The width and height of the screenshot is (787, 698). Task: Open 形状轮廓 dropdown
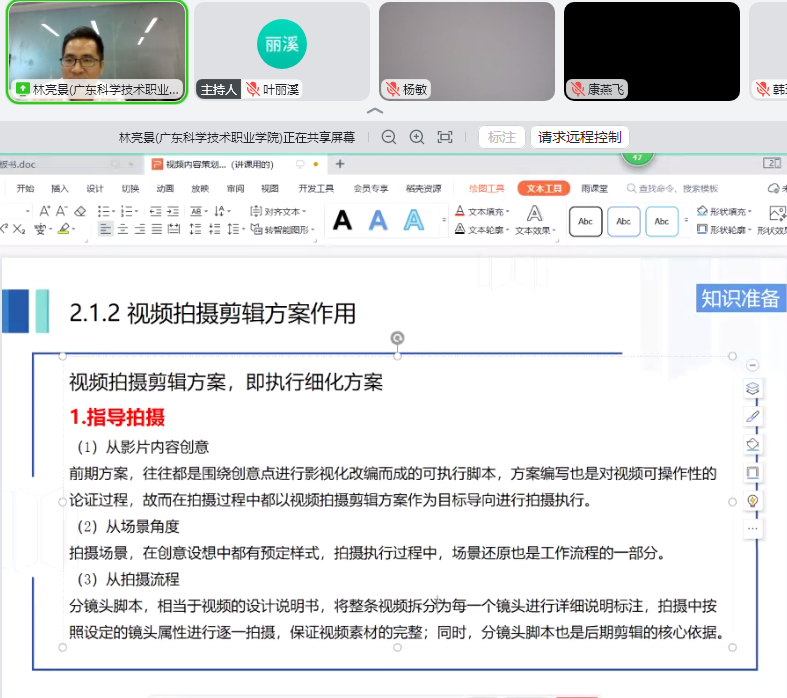pos(724,229)
